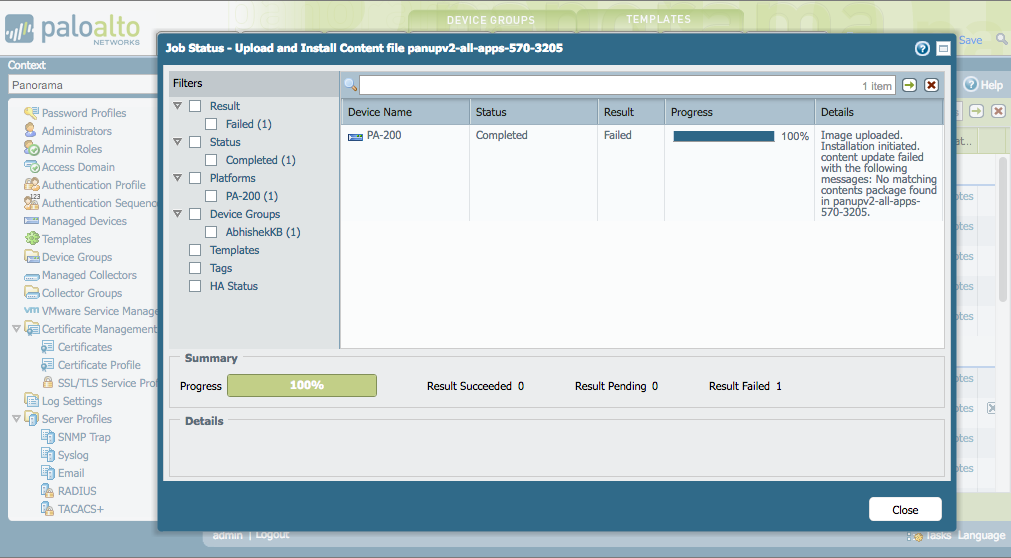Check the Failed (1) filter checkbox
This screenshot has width=1011, height=558.
tap(211, 124)
